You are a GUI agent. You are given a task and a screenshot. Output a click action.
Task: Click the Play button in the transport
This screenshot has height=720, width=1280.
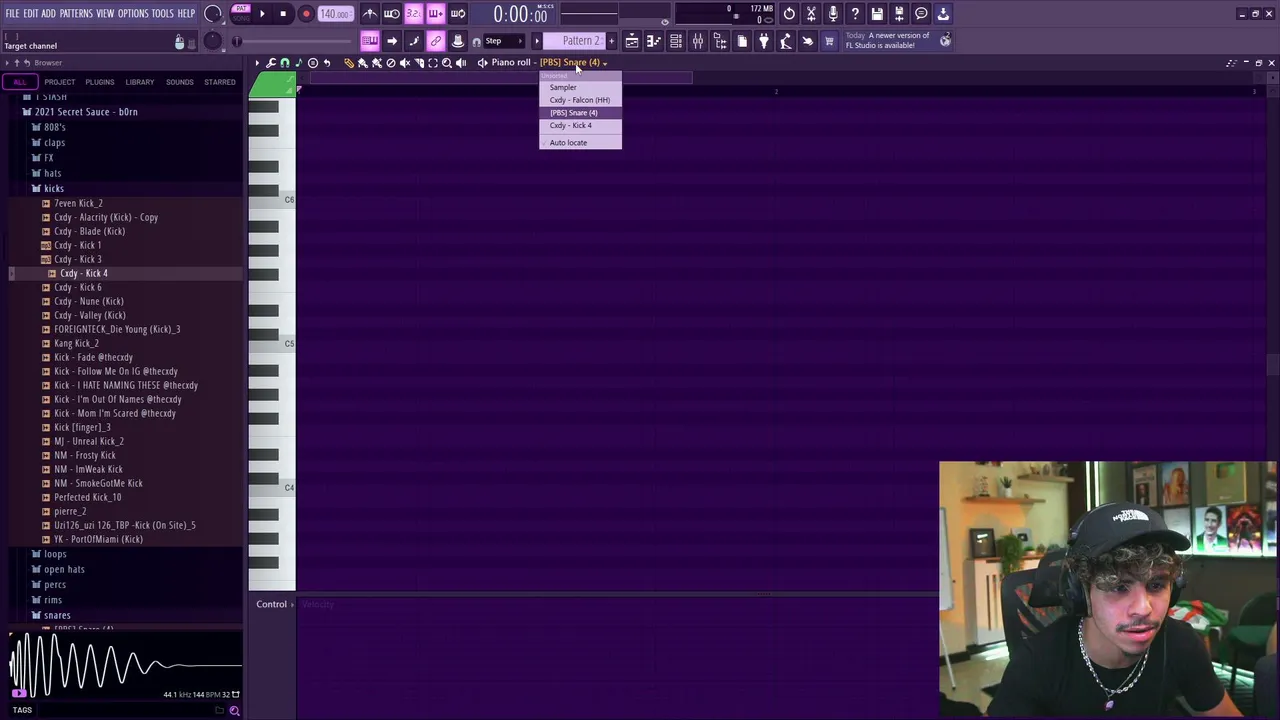coord(262,14)
